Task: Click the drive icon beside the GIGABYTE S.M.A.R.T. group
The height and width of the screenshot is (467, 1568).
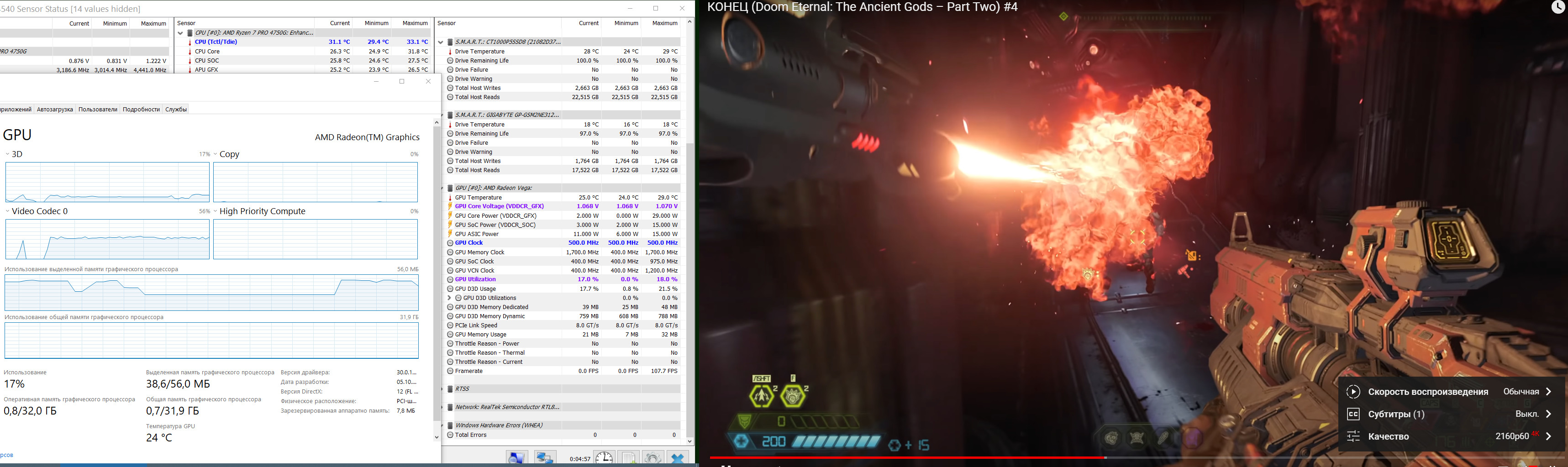Action: 450,115
